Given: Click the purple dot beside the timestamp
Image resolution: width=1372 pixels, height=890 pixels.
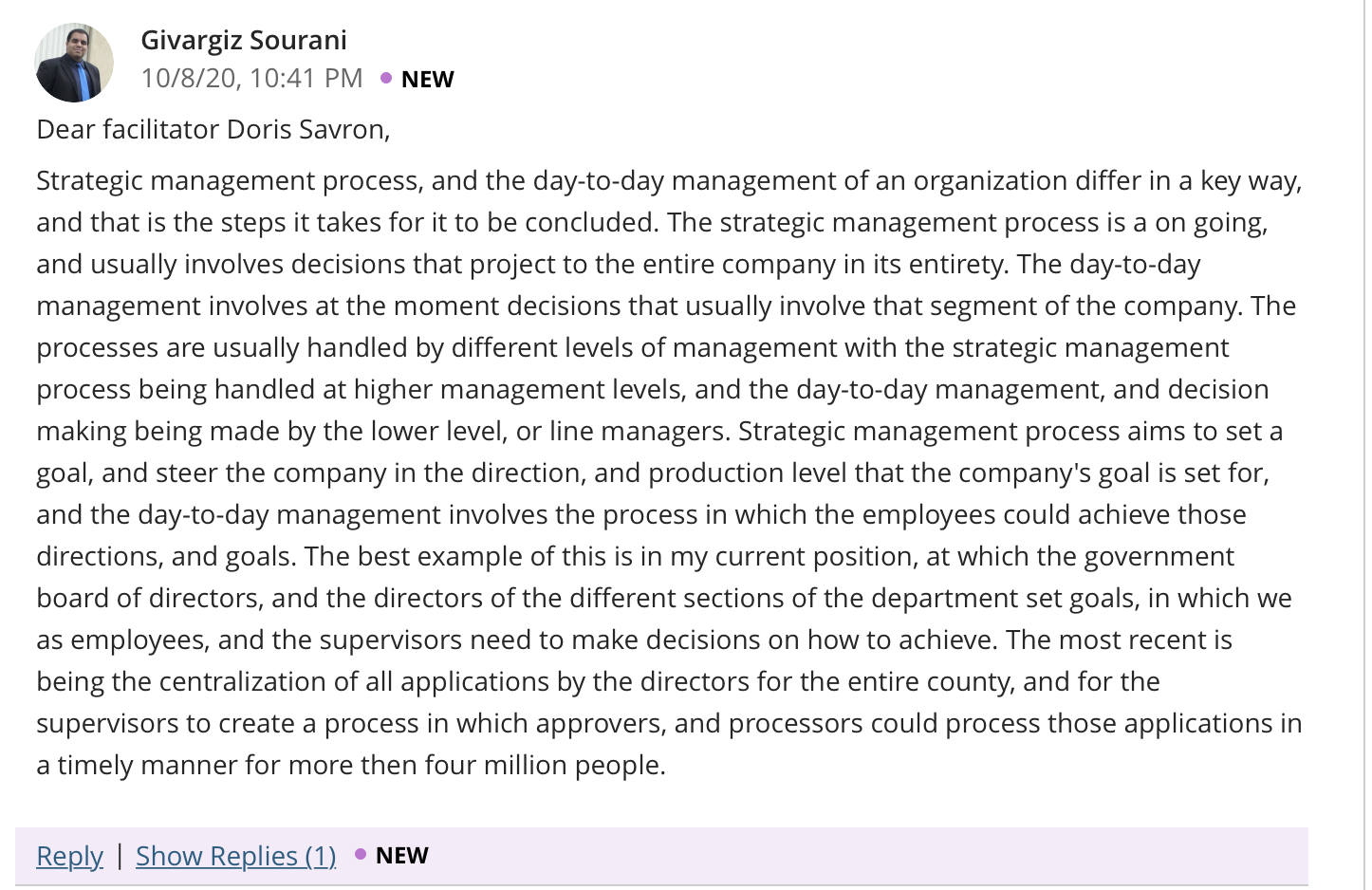Looking at the screenshot, I should (x=386, y=78).
